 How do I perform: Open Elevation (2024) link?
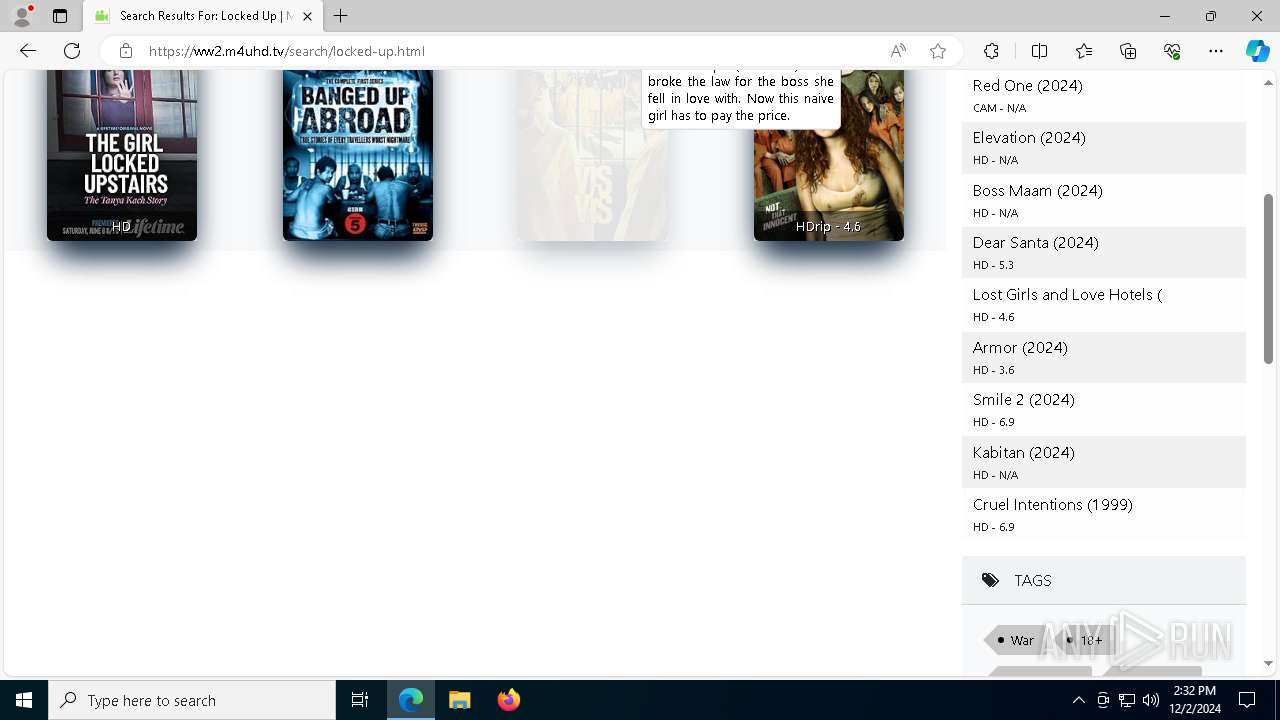click(x=1029, y=138)
